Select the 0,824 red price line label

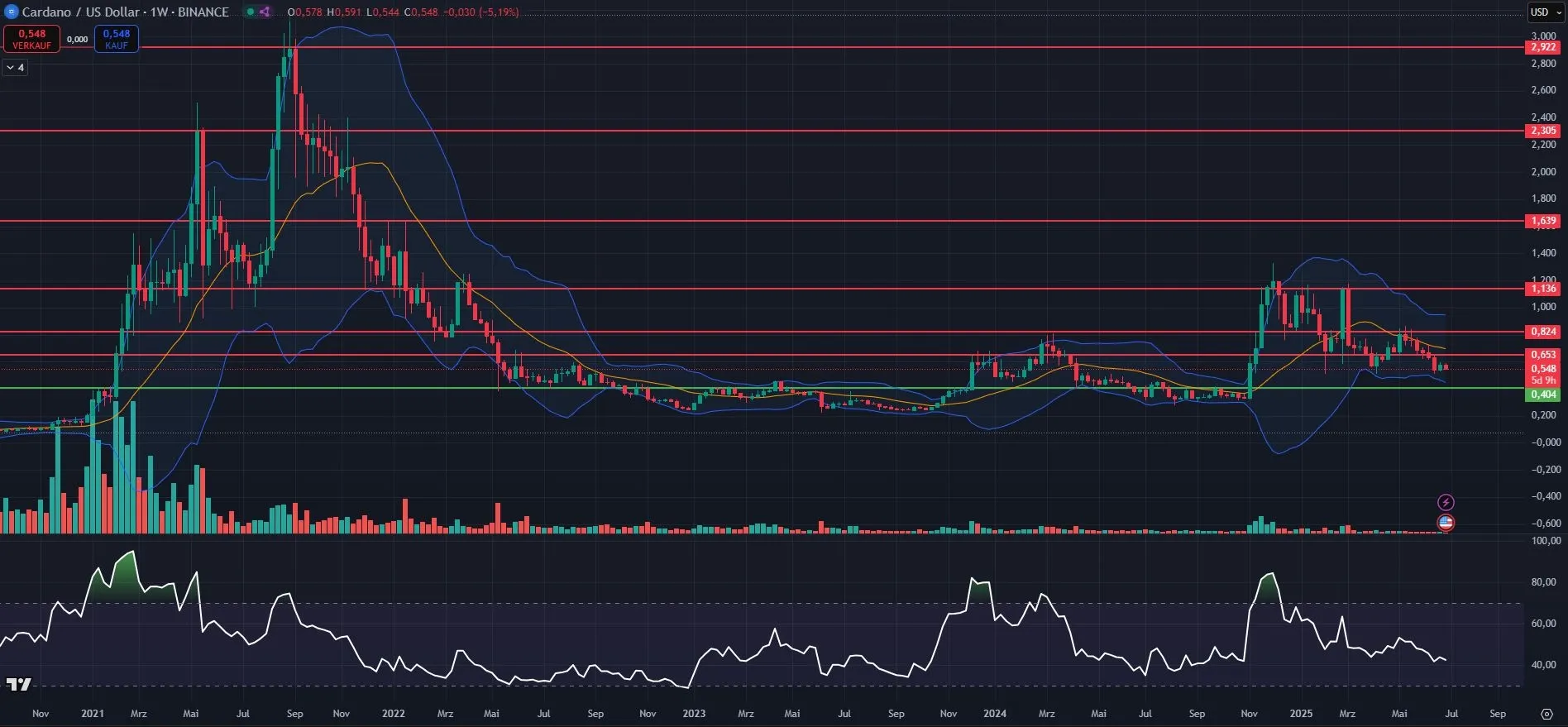(1543, 332)
